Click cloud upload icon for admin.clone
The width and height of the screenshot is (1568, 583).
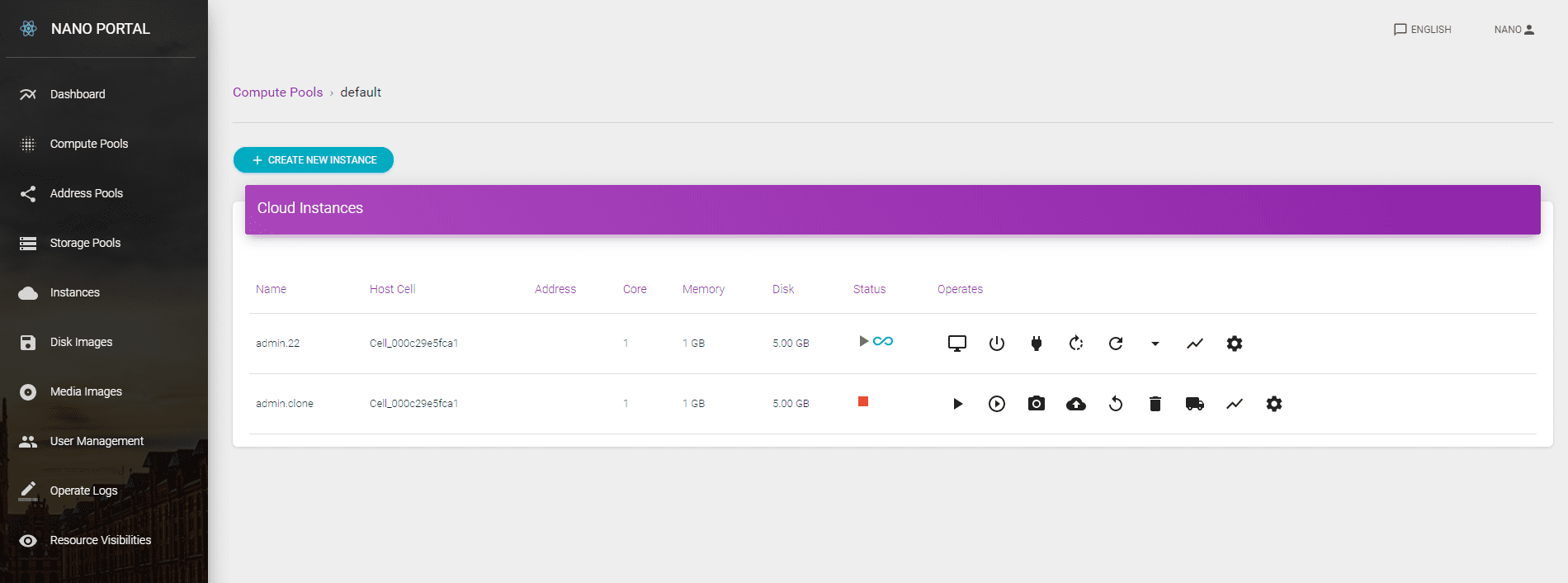1075,404
